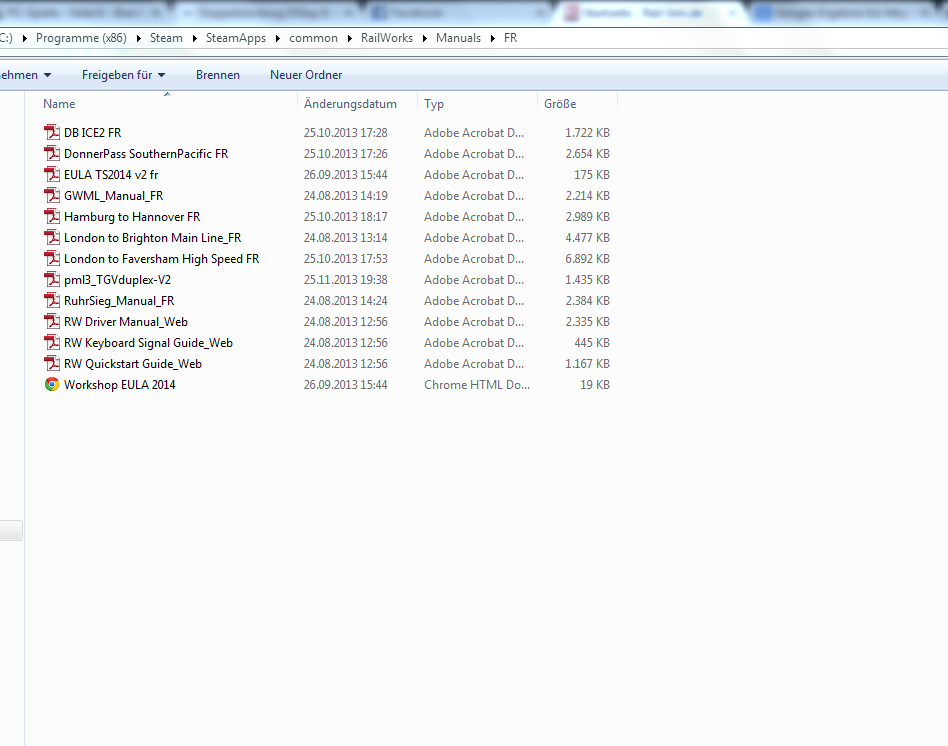This screenshot has width=948, height=746.
Task: Select the pml3_TGVduplex-V2 PDF icon
Action: click(52, 280)
